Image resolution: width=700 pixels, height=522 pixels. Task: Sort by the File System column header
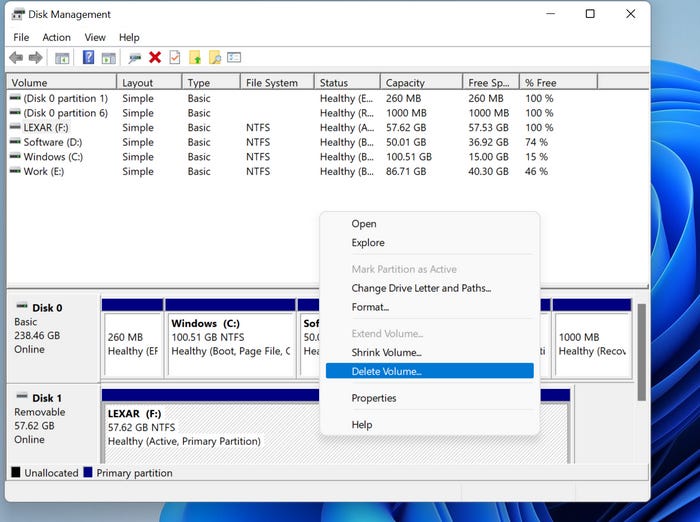tap(277, 83)
